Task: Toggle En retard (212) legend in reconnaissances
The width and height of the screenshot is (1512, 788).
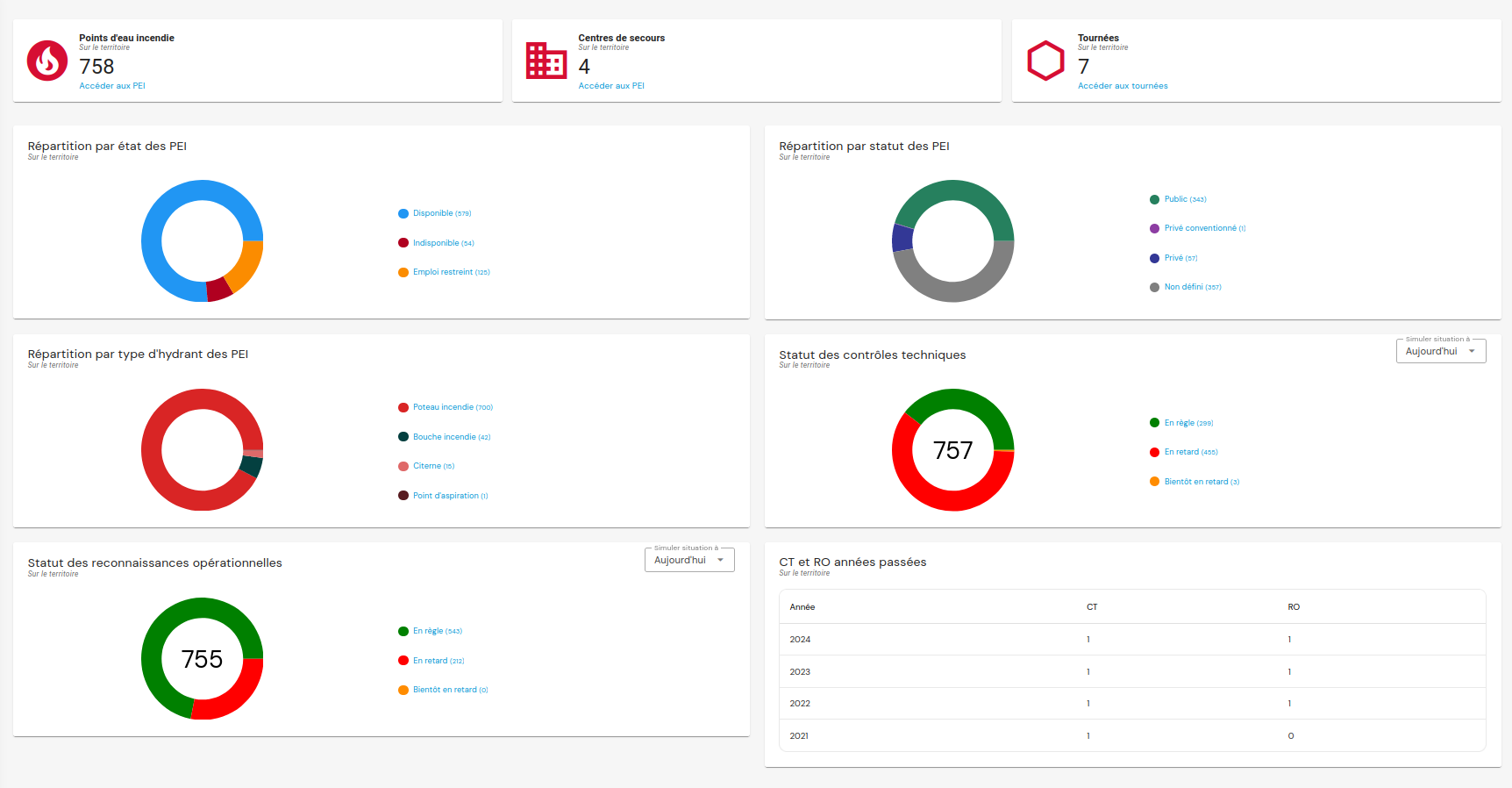Action: click(x=431, y=661)
